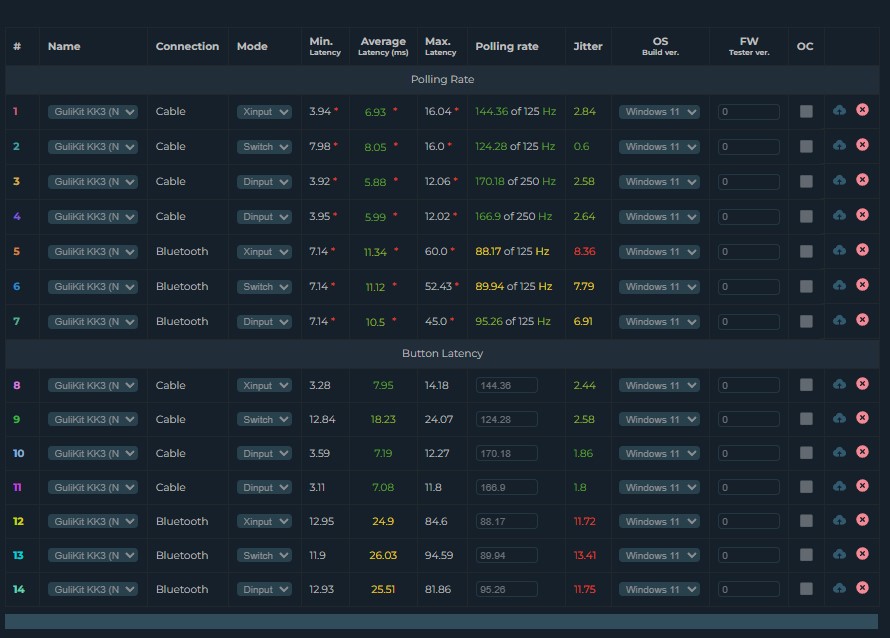
Task: Upload row 8 result via cloud icon
Action: (839, 384)
